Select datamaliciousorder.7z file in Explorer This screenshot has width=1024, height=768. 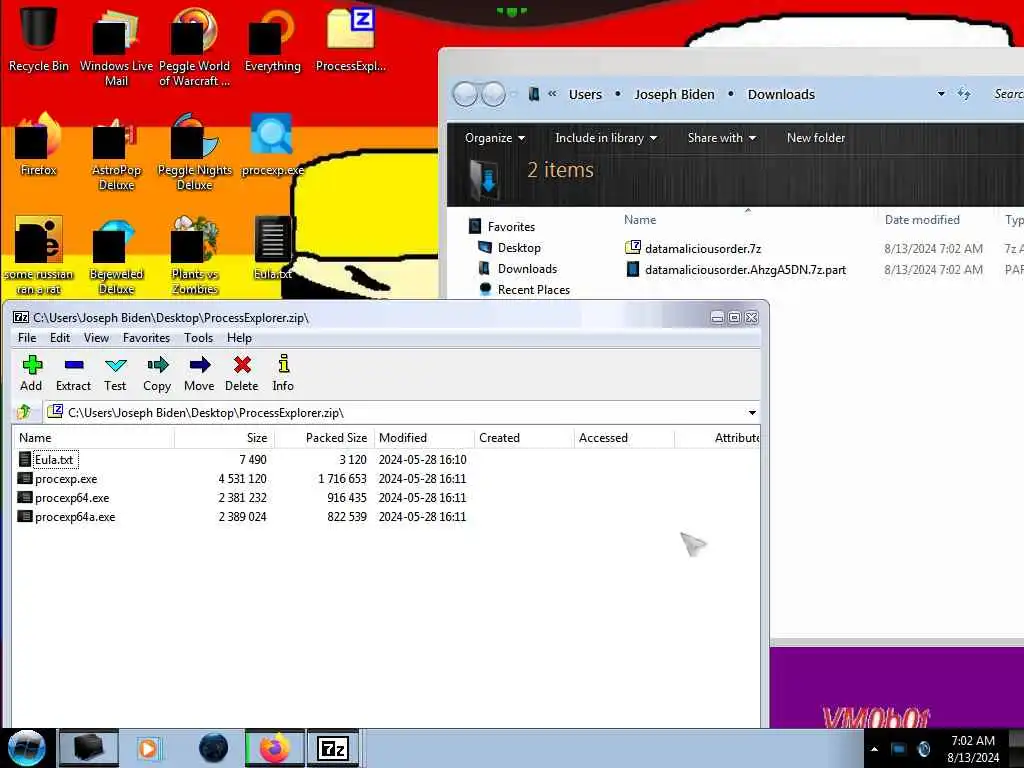(x=693, y=248)
